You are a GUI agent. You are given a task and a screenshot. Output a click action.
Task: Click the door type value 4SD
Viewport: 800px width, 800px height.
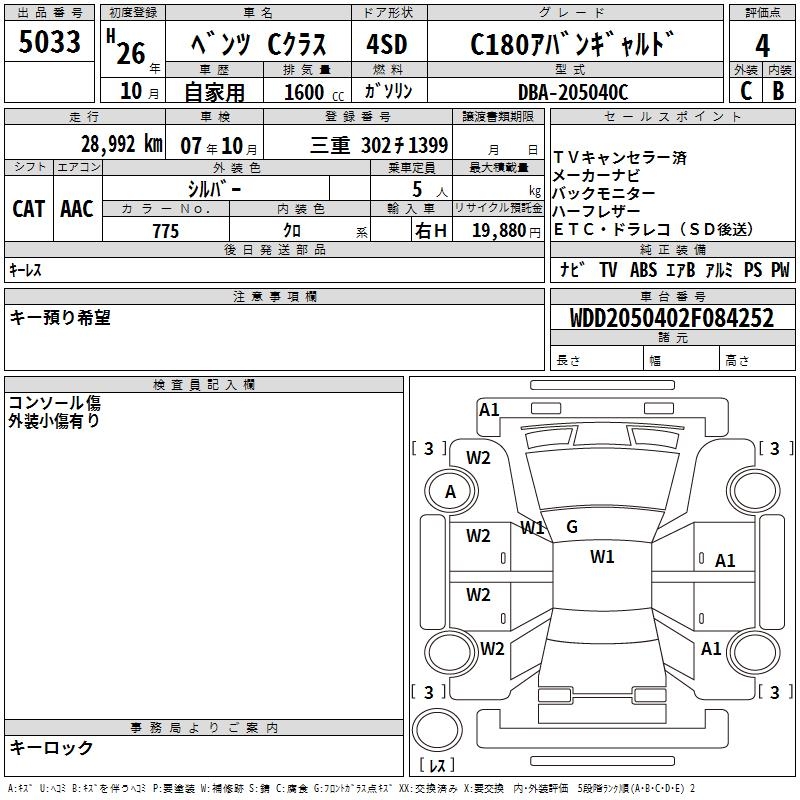coord(387,44)
